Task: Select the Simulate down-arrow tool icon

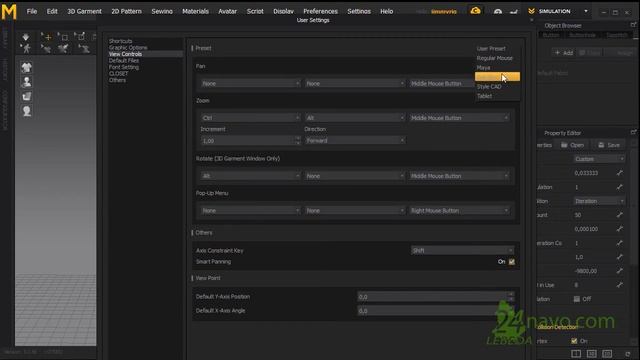Action: pyautogui.click(x=26, y=37)
